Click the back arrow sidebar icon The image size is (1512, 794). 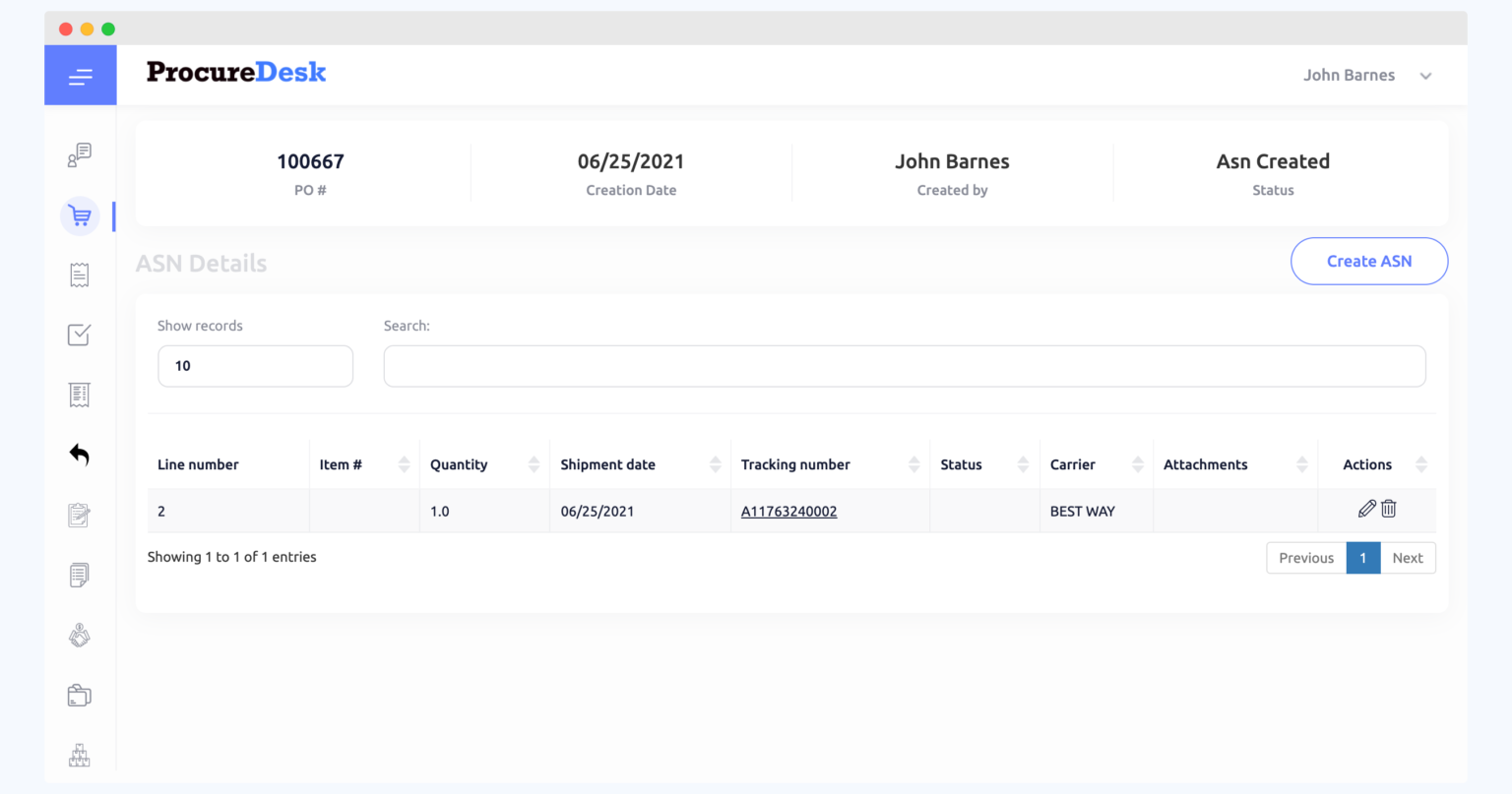click(80, 455)
